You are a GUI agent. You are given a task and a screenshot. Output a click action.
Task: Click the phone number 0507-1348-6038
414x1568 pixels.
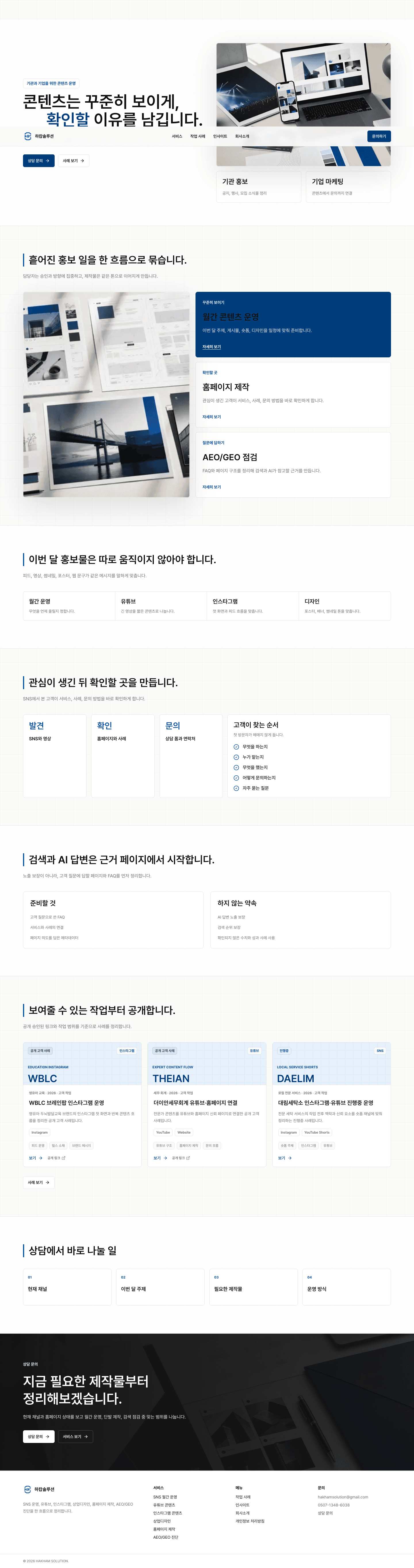333,1505
